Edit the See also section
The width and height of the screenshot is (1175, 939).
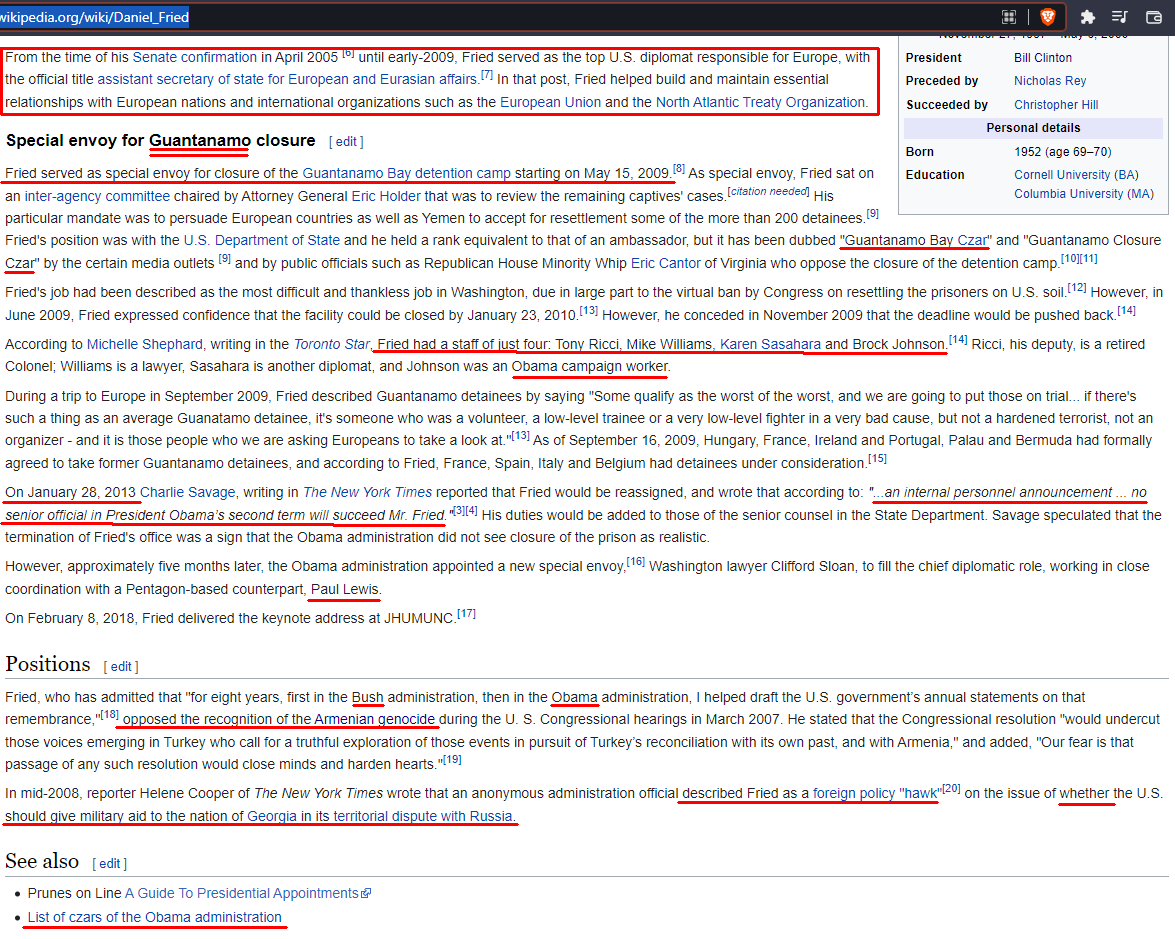(109, 864)
